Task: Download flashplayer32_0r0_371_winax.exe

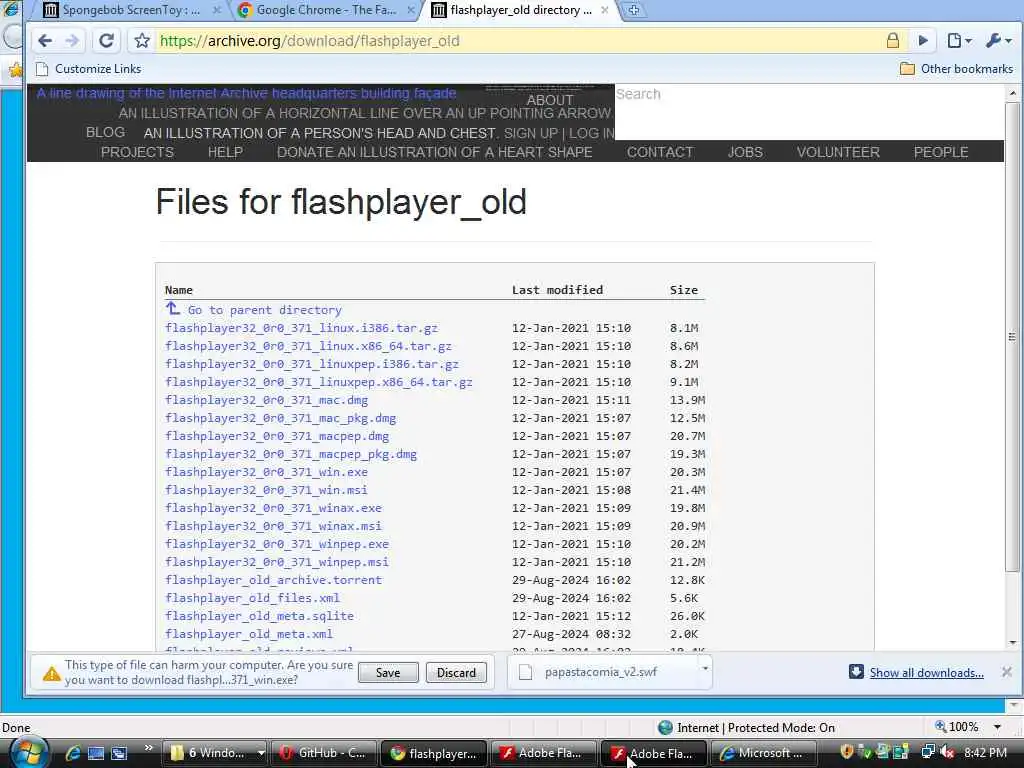Action: [x=274, y=508]
